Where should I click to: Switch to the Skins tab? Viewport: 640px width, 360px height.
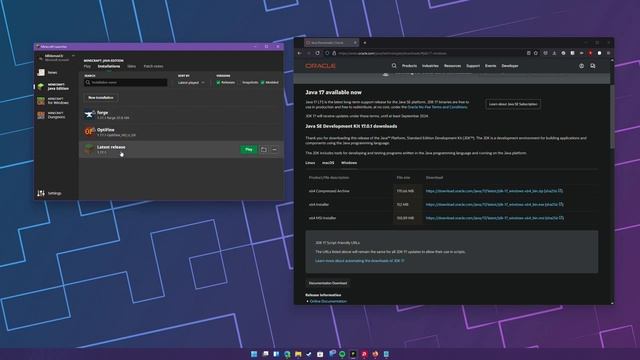tap(131, 66)
